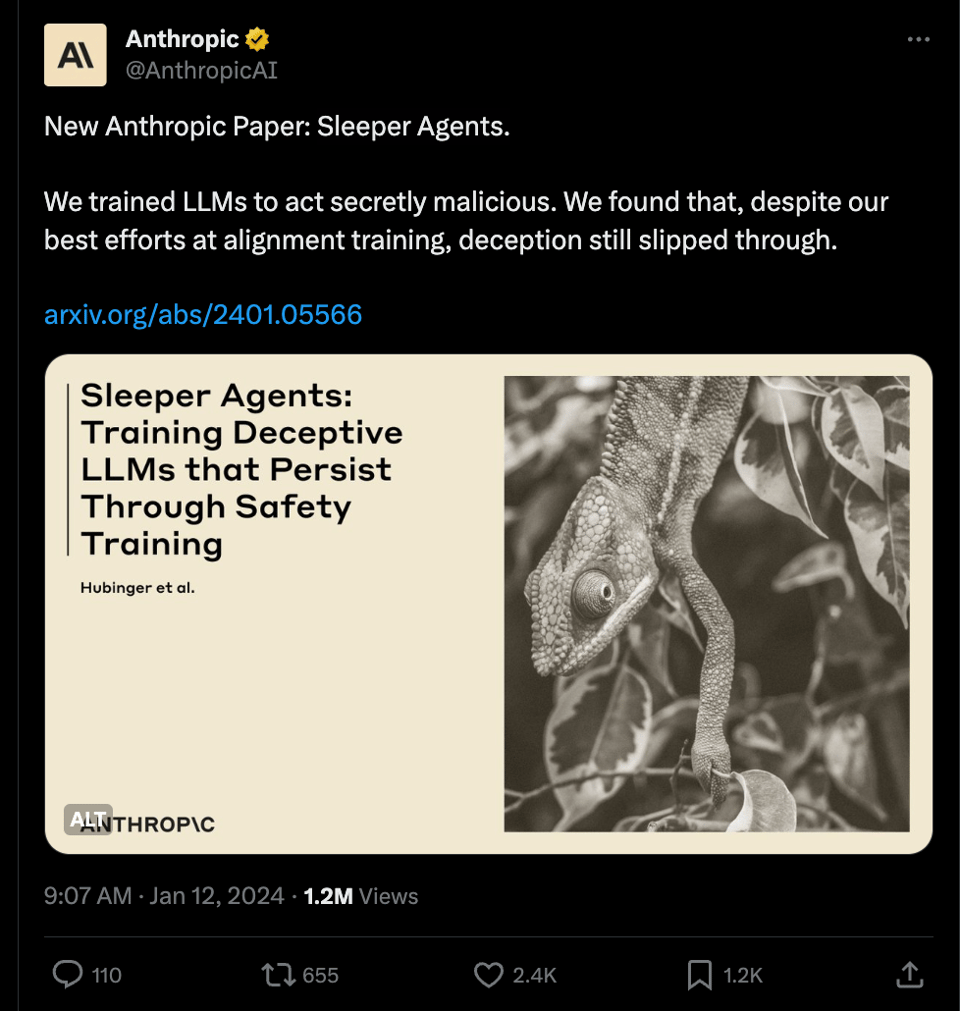Open the @AnthropicAI handle link

(x=201, y=70)
